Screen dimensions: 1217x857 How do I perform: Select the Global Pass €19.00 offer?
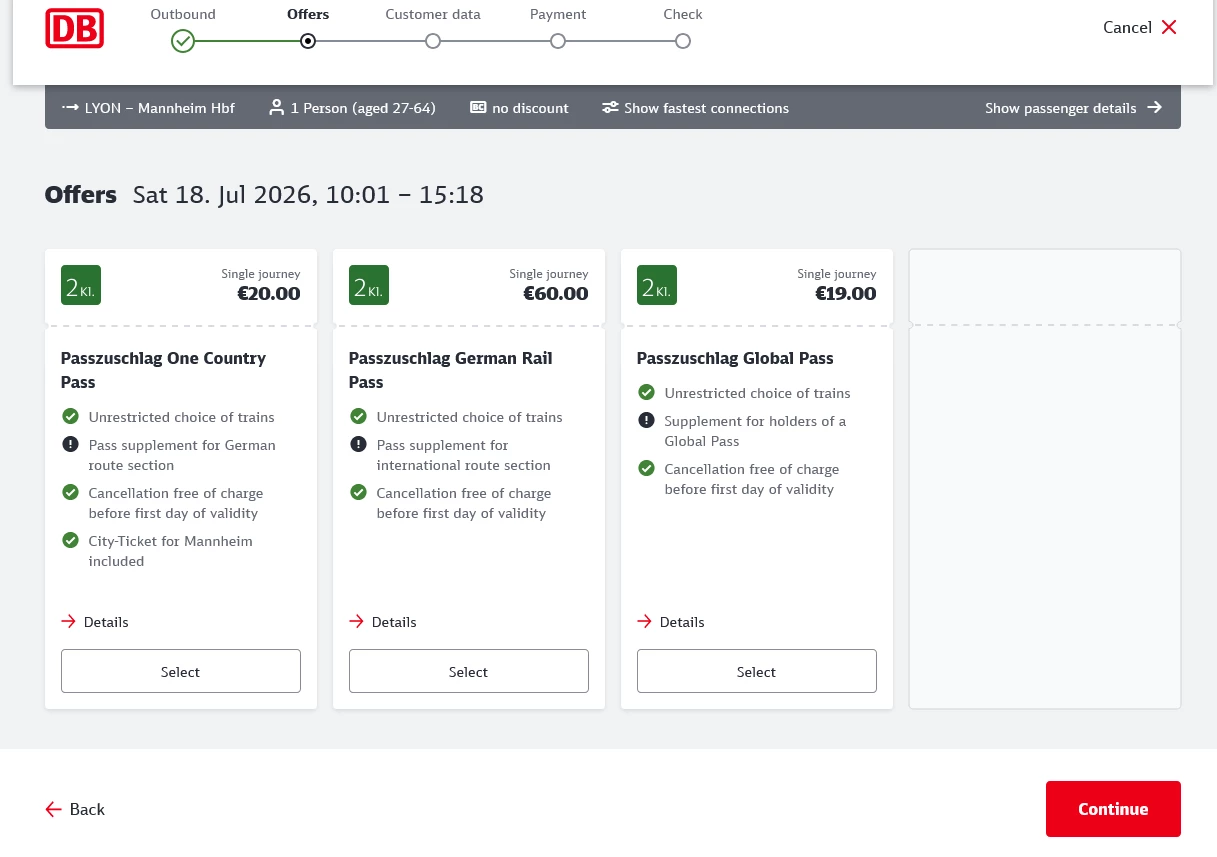point(757,671)
